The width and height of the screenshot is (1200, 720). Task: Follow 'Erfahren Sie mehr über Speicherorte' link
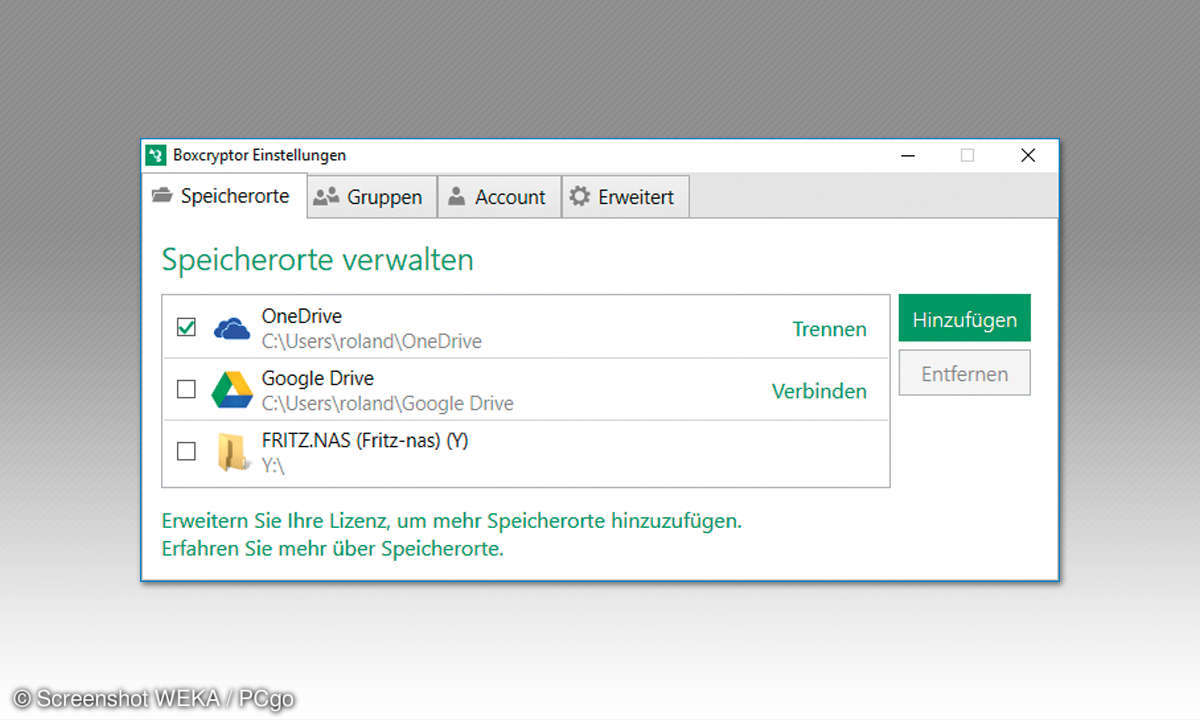click(333, 549)
